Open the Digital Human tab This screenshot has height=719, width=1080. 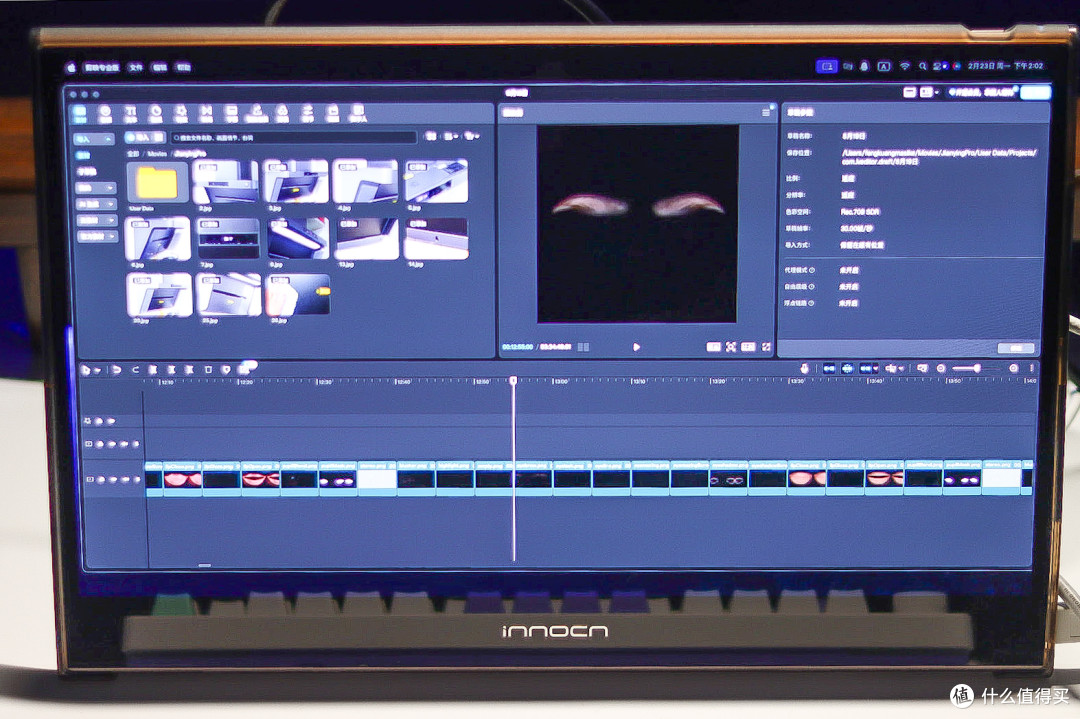coord(357,114)
